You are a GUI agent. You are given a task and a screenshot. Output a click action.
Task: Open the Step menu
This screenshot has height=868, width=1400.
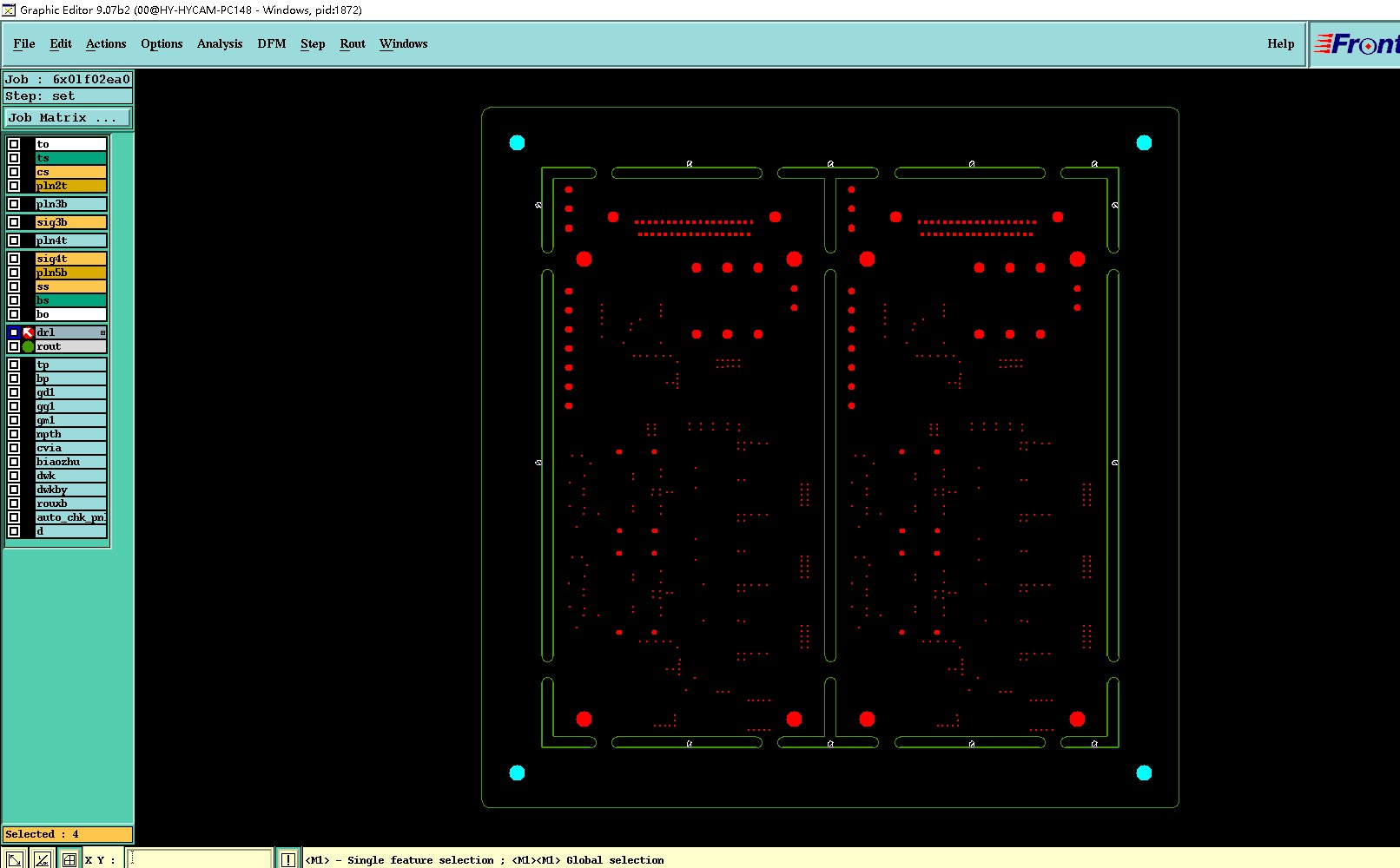313,43
